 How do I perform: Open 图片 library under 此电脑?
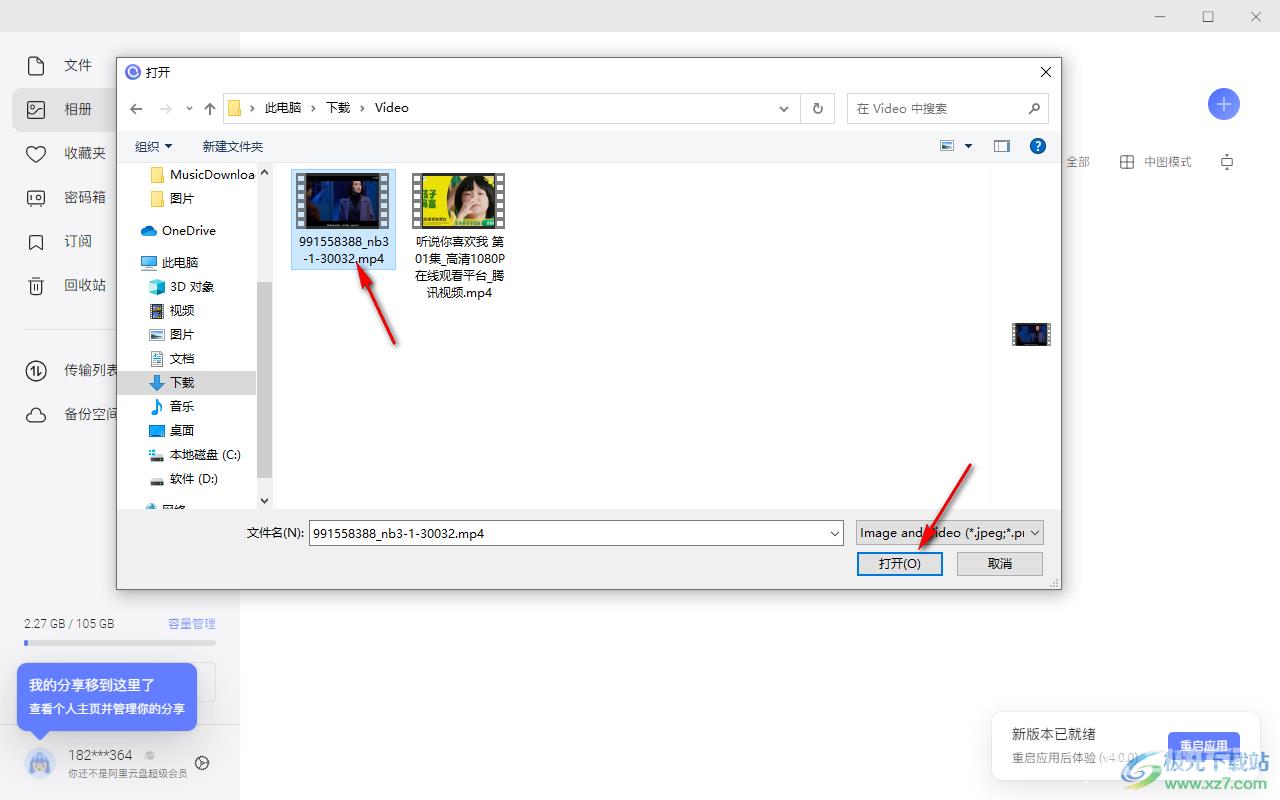click(171, 334)
